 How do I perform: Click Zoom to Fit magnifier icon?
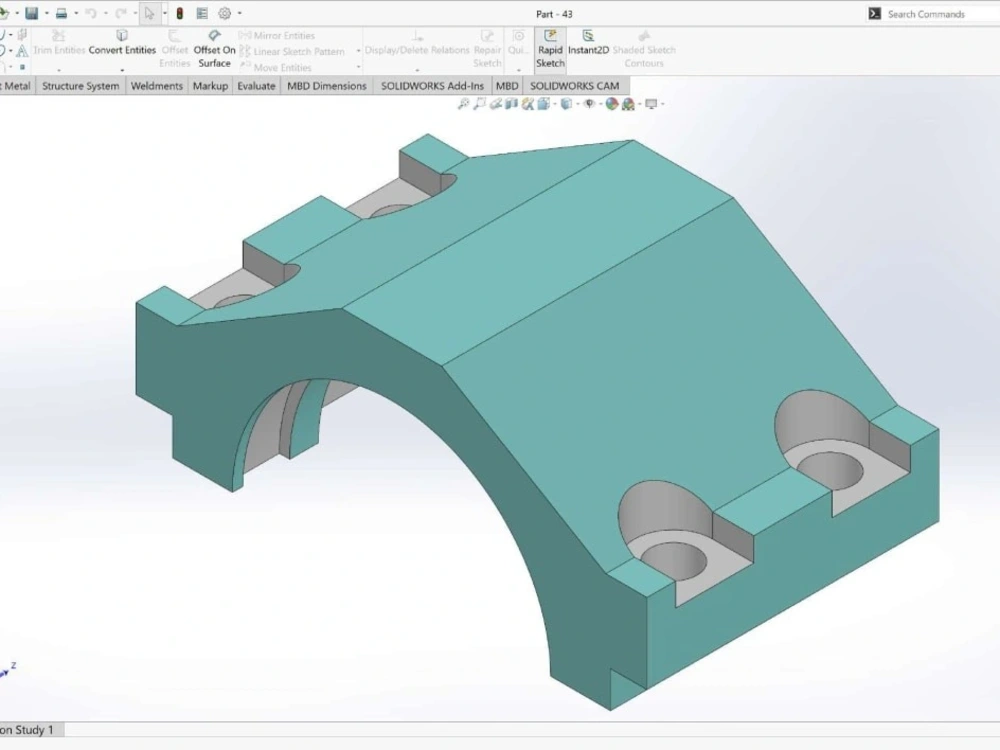tap(464, 104)
